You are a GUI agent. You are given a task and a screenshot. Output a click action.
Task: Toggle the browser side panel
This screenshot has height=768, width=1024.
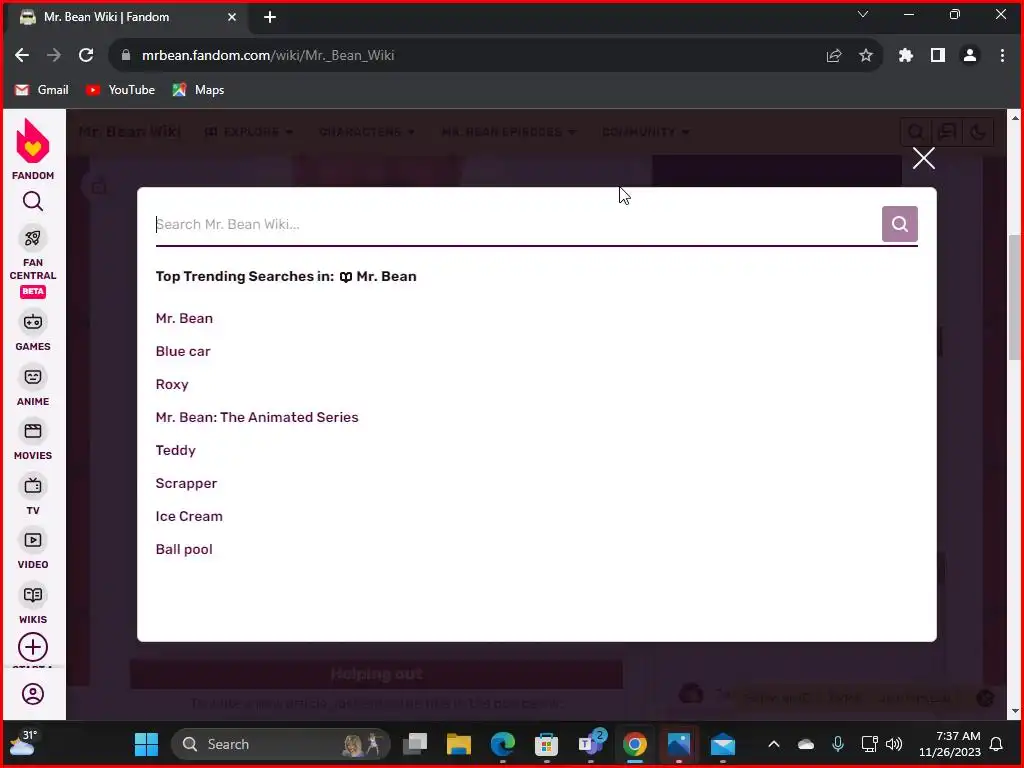938,56
